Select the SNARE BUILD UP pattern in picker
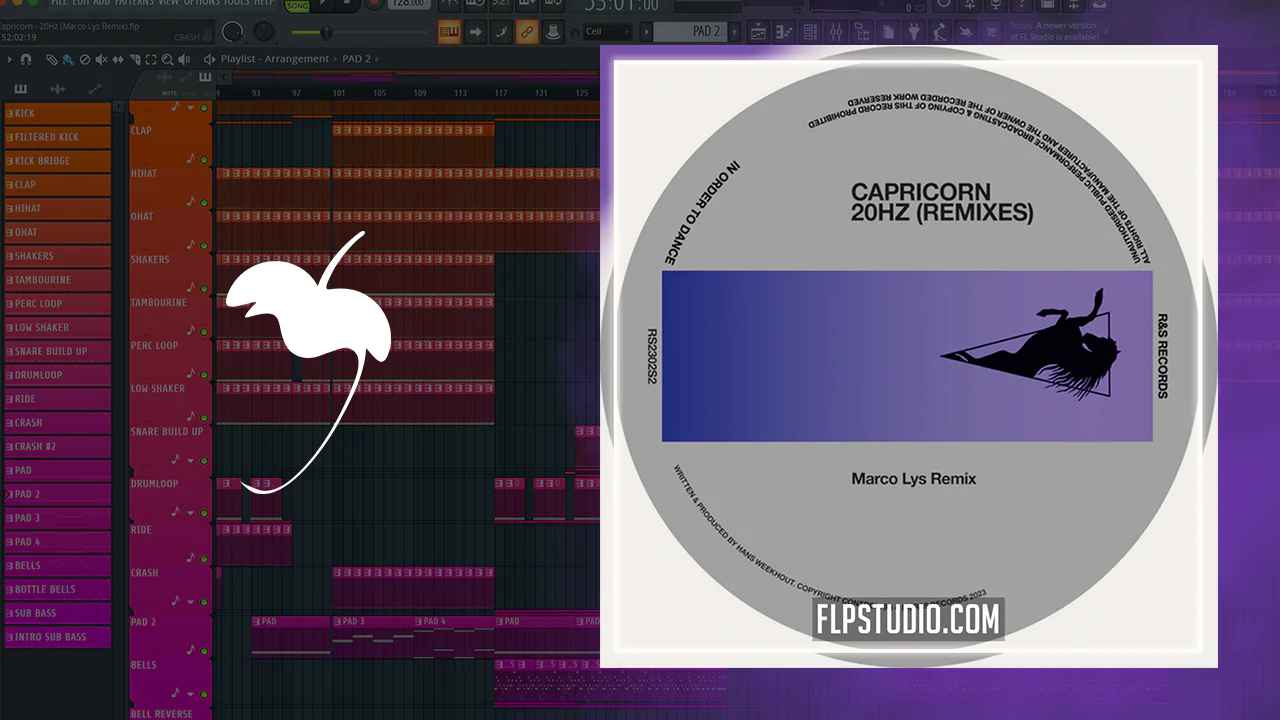Image resolution: width=1280 pixels, height=720 pixels. 58,351
